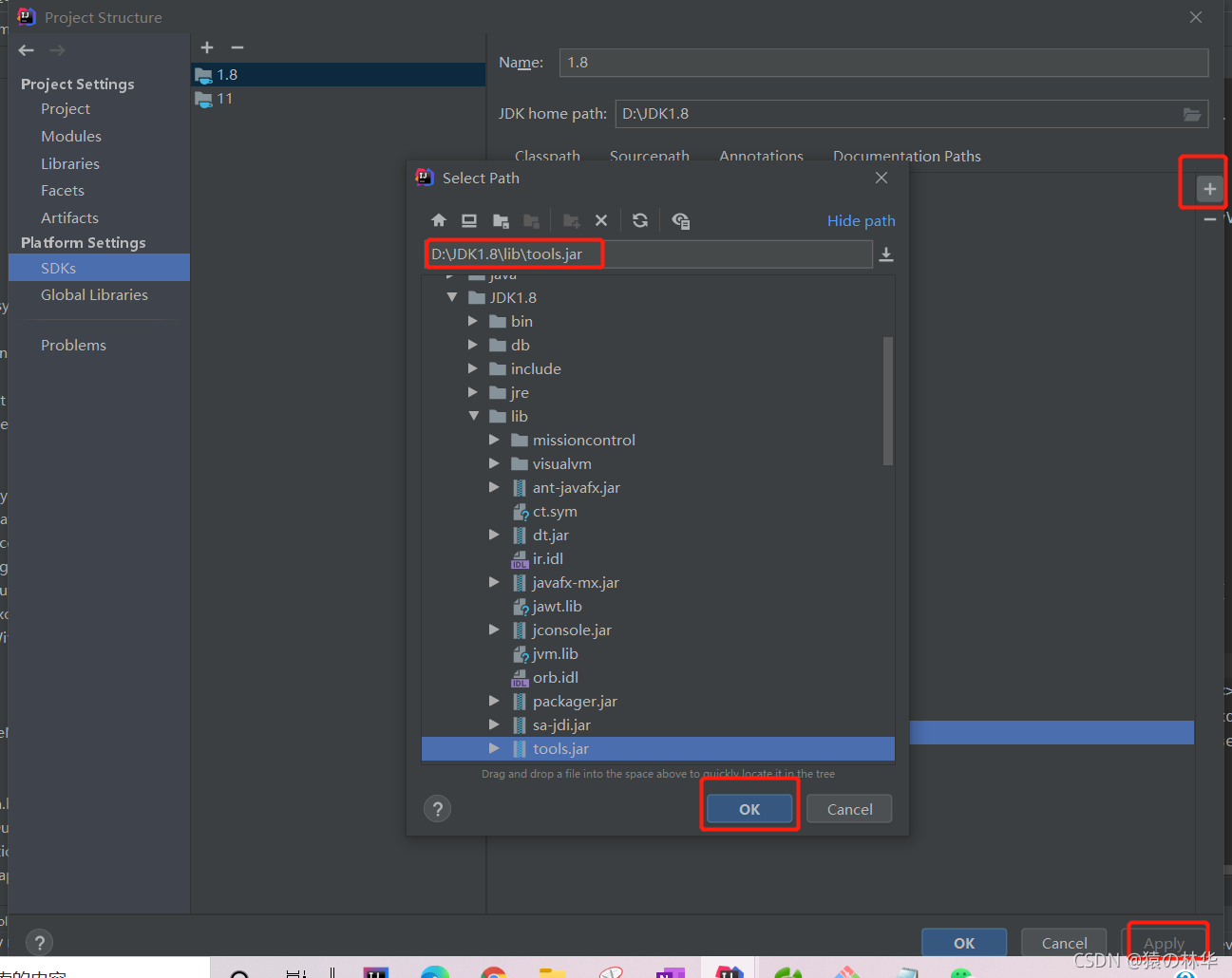
Task: Click the plus icon to add a new SDK
Action: 207,47
